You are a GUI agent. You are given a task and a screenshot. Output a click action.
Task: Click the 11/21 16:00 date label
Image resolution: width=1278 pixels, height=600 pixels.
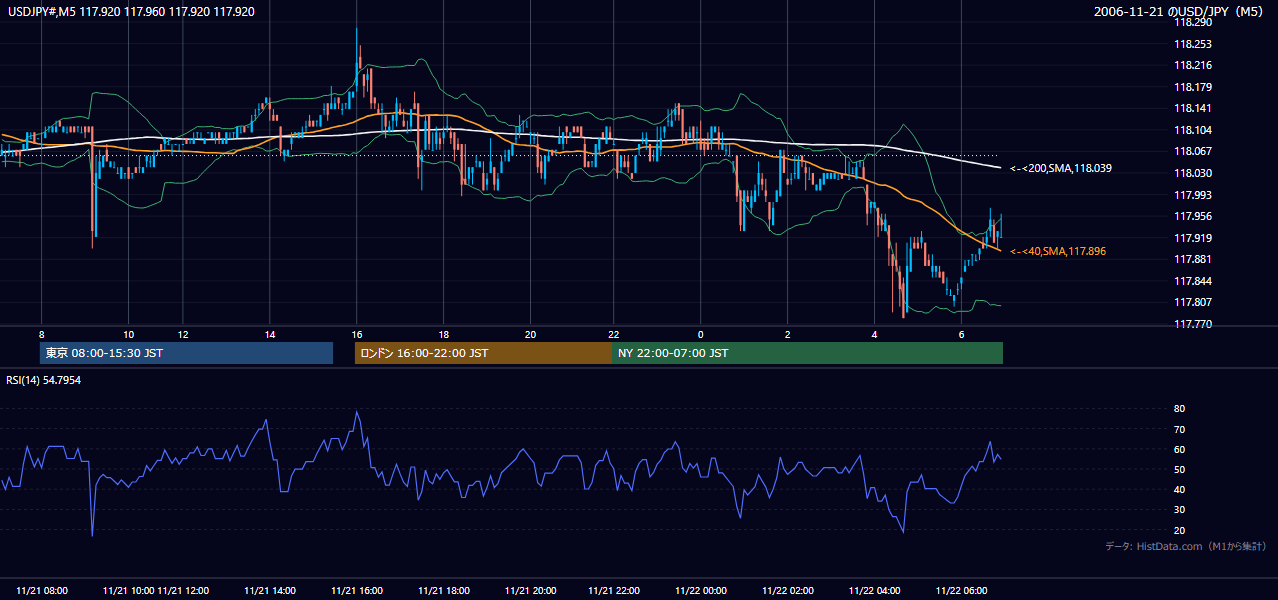357,591
